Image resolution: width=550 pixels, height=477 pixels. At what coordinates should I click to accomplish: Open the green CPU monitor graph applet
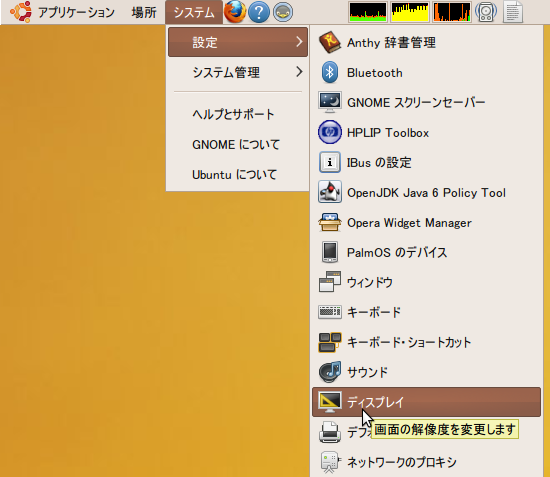368,12
